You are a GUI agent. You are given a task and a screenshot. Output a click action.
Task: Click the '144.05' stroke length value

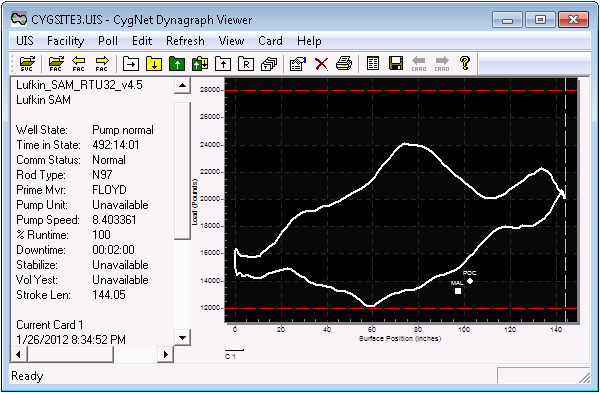[109, 295]
